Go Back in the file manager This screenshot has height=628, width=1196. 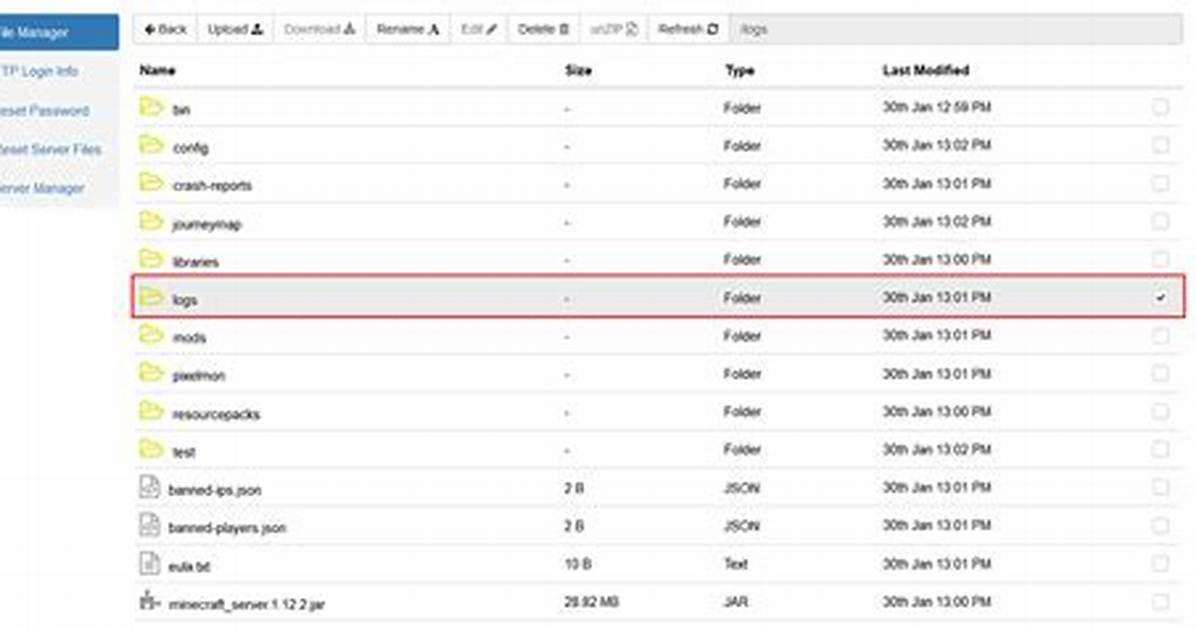(x=166, y=29)
